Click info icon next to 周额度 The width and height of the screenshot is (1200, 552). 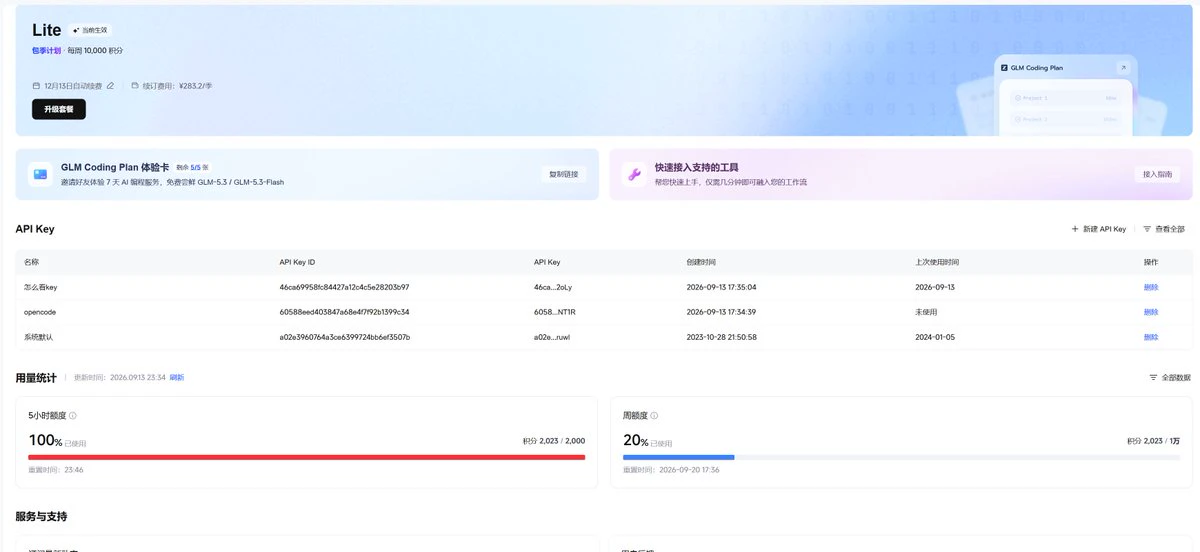pos(654,415)
